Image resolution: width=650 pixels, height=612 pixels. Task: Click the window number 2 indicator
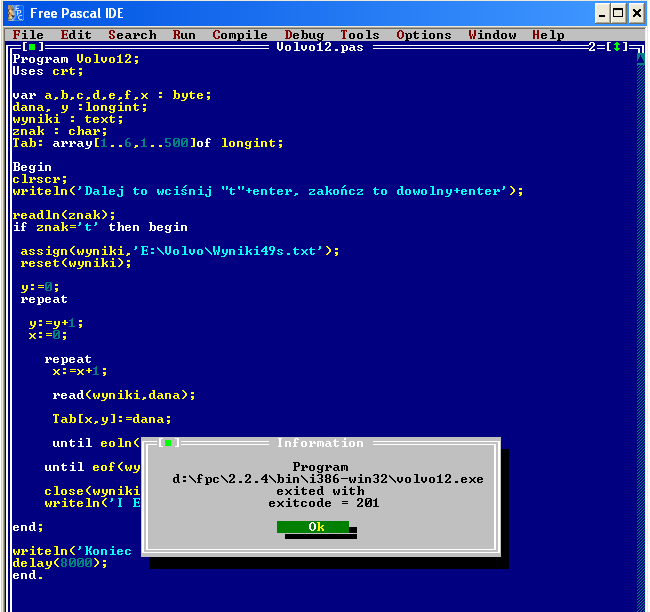coord(593,47)
